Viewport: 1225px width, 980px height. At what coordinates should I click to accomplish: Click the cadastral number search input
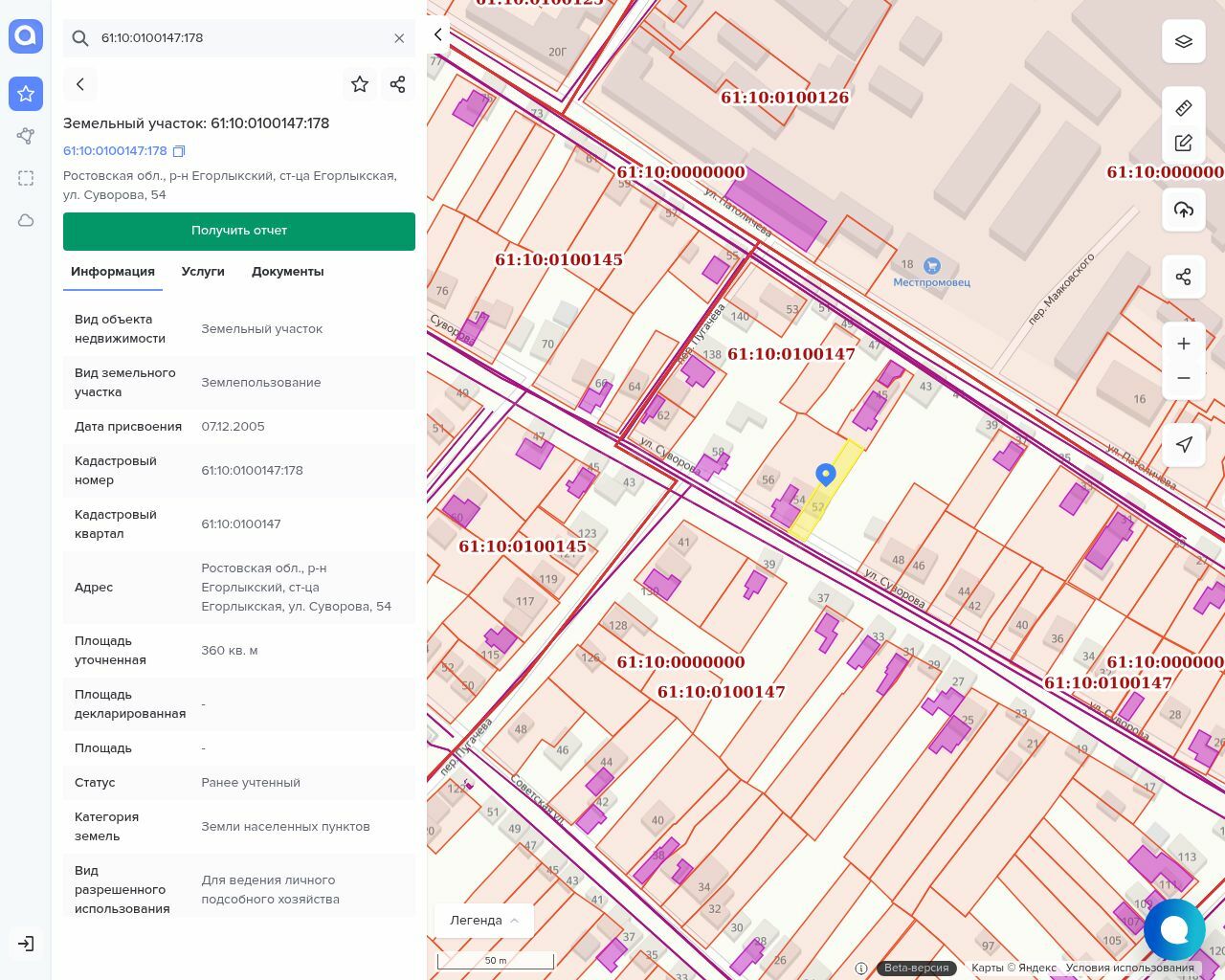[239, 38]
